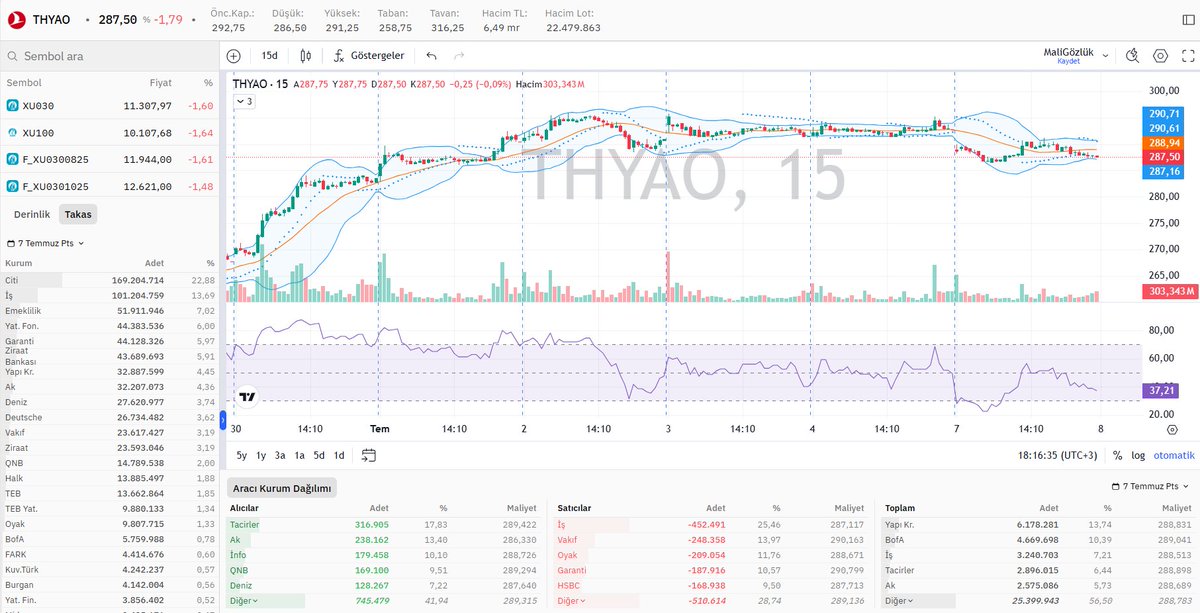
Task: Click the F_XU0301025 symbol icon
Action: tap(13, 186)
